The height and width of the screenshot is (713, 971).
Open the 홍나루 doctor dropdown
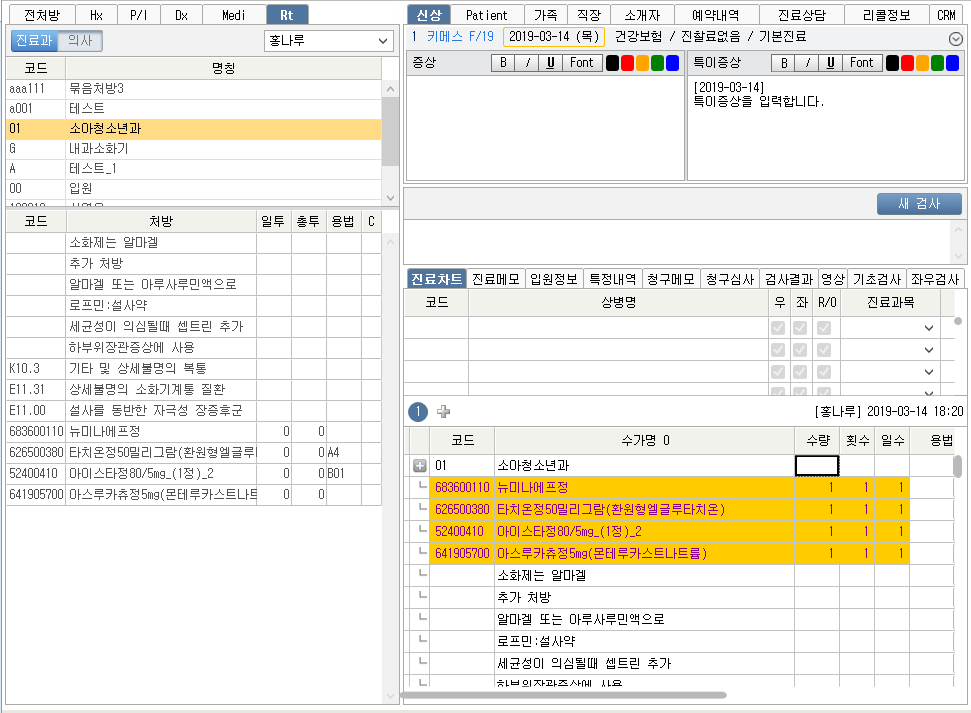coord(328,41)
